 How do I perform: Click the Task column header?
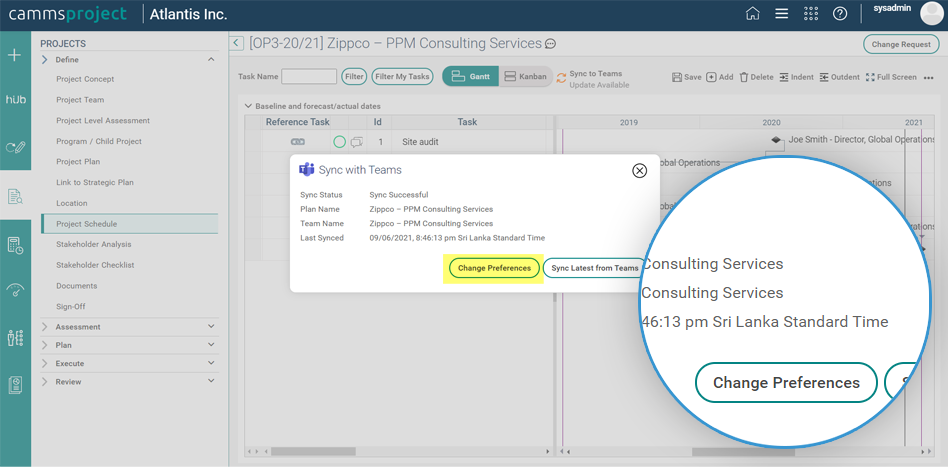(x=467, y=122)
